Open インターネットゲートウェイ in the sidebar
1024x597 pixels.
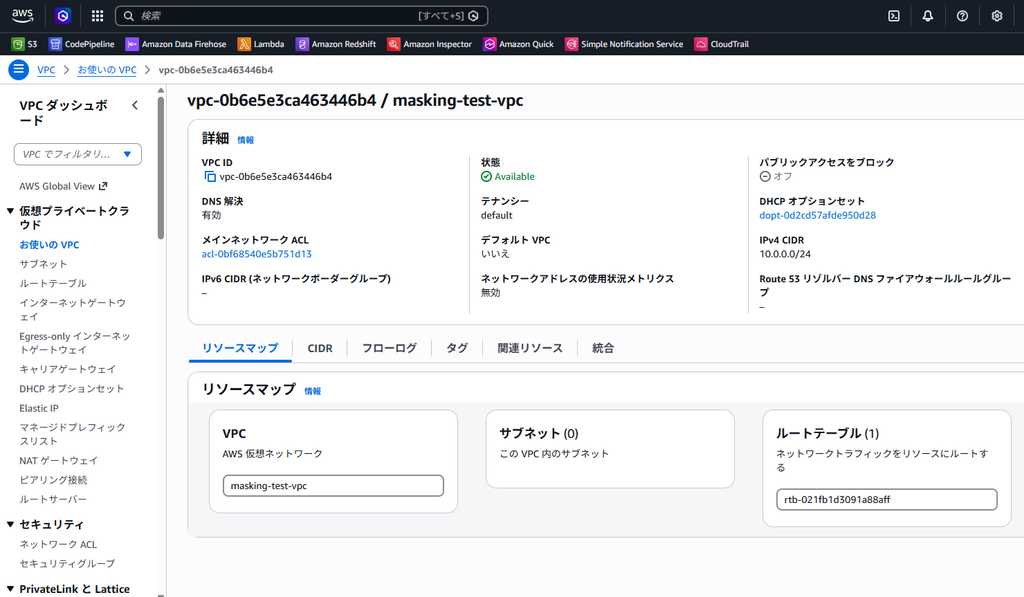(72, 310)
